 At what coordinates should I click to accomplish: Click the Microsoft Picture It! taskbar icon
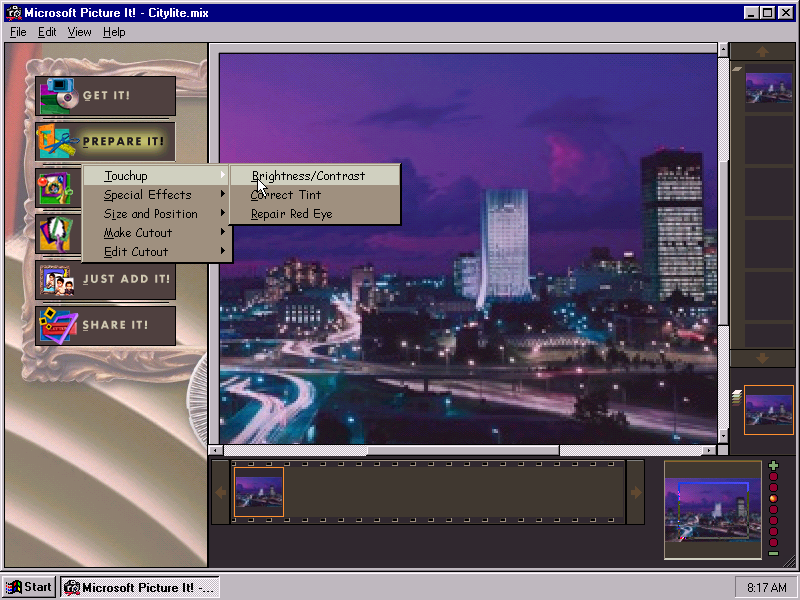pyautogui.click(x=138, y=587)
